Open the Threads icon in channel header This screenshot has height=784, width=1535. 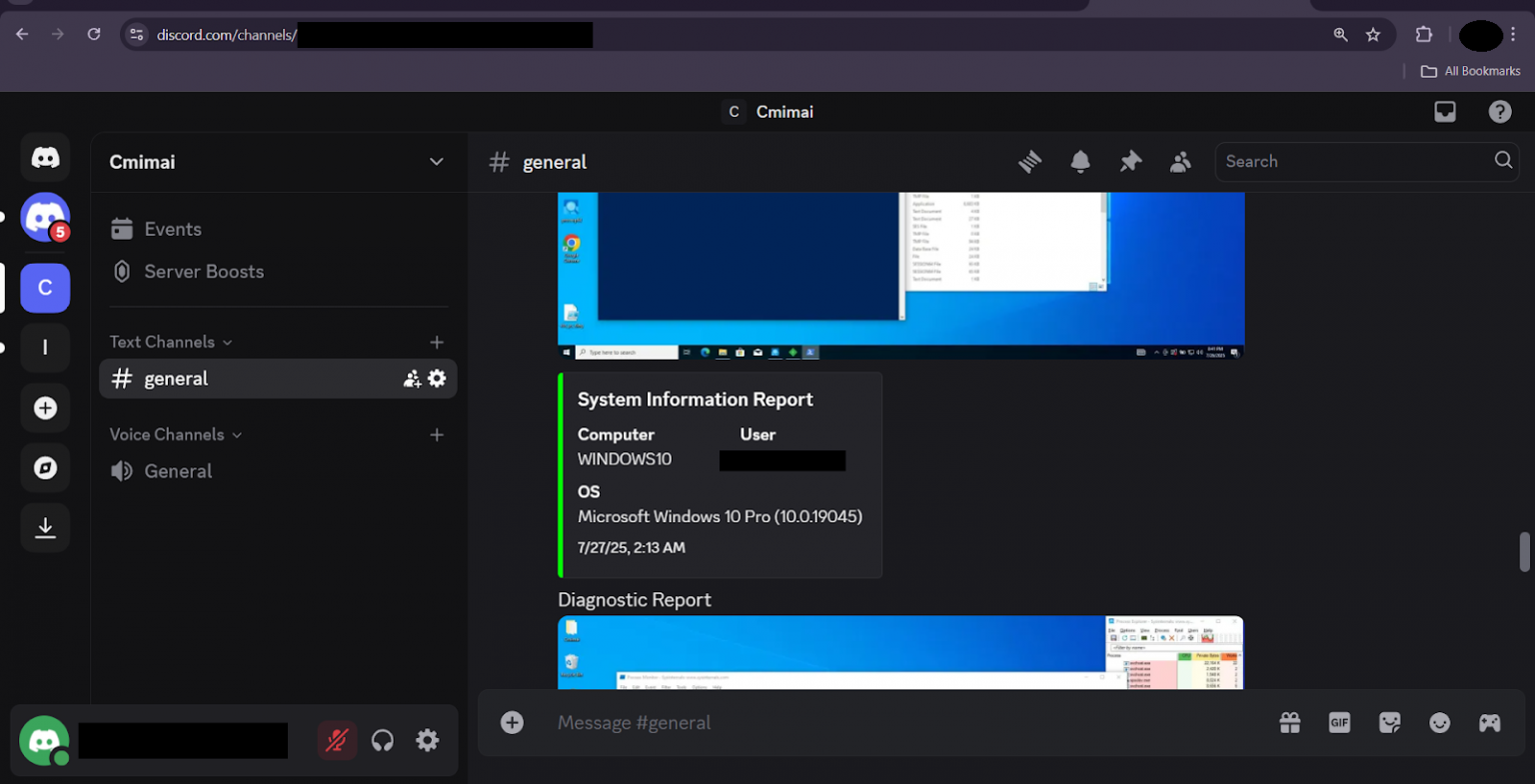(1030, 162)
